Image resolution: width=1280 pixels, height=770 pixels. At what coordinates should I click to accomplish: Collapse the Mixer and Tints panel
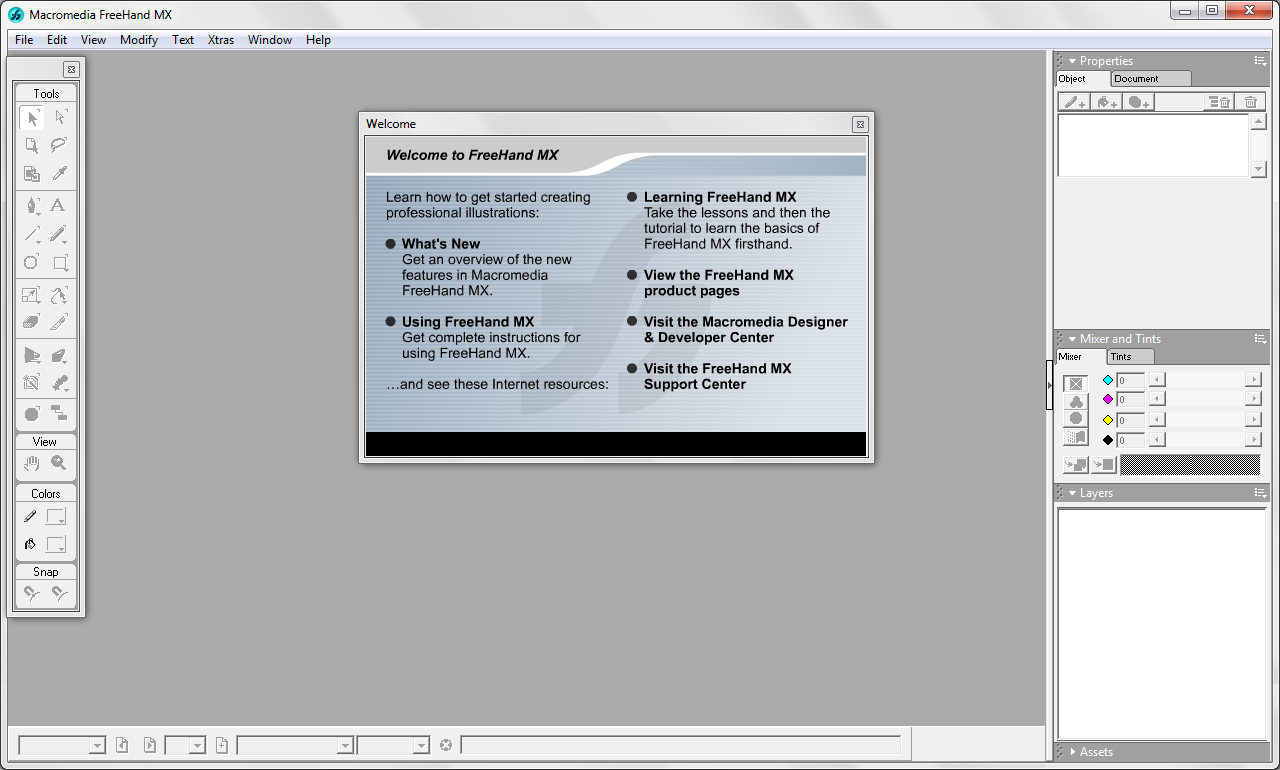tap(1072, 339)
